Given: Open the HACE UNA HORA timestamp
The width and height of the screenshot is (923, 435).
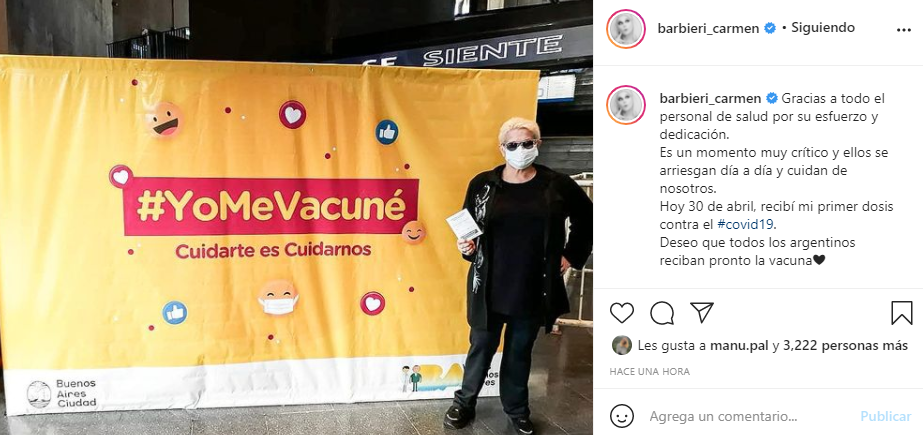Looking at the screenshot, I should 649,372.
